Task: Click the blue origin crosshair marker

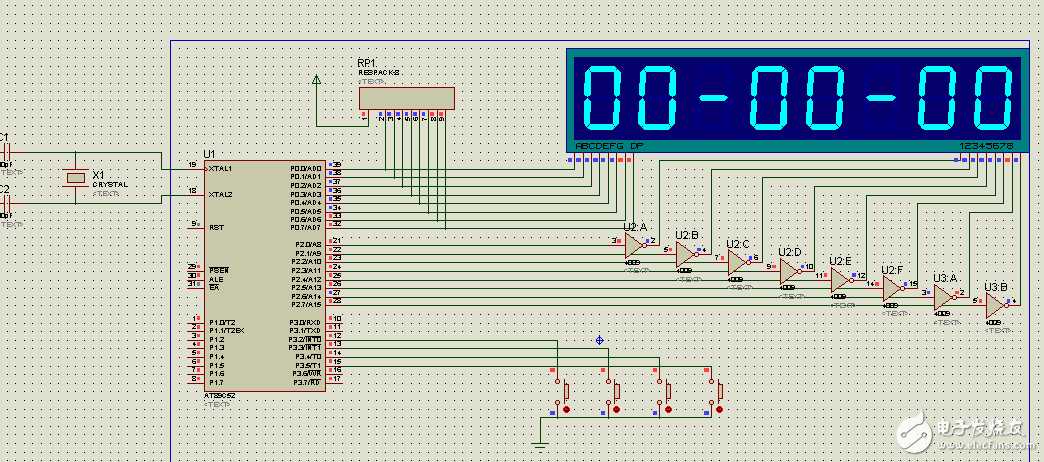Action: (599, 340)
